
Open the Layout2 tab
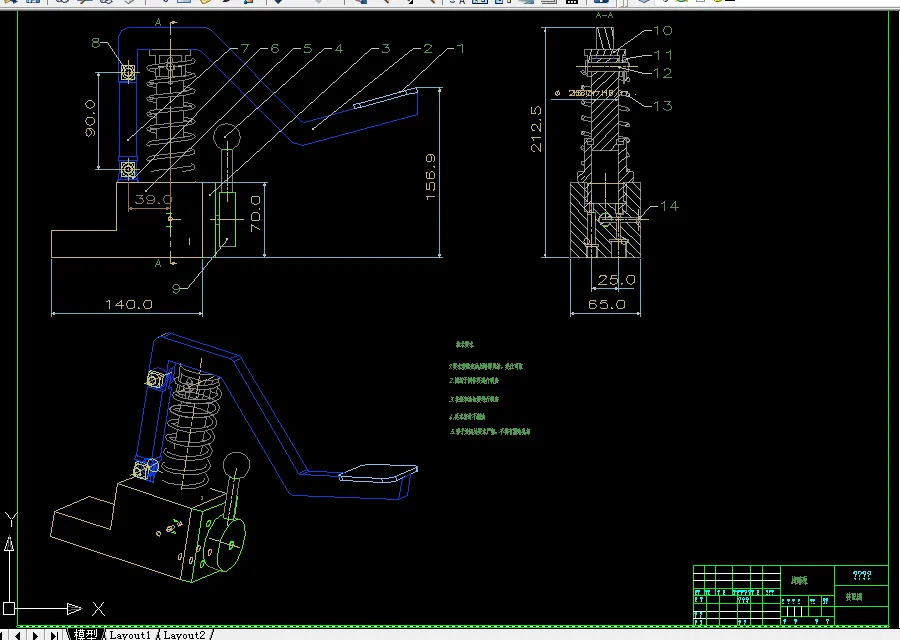click(184, 635)
